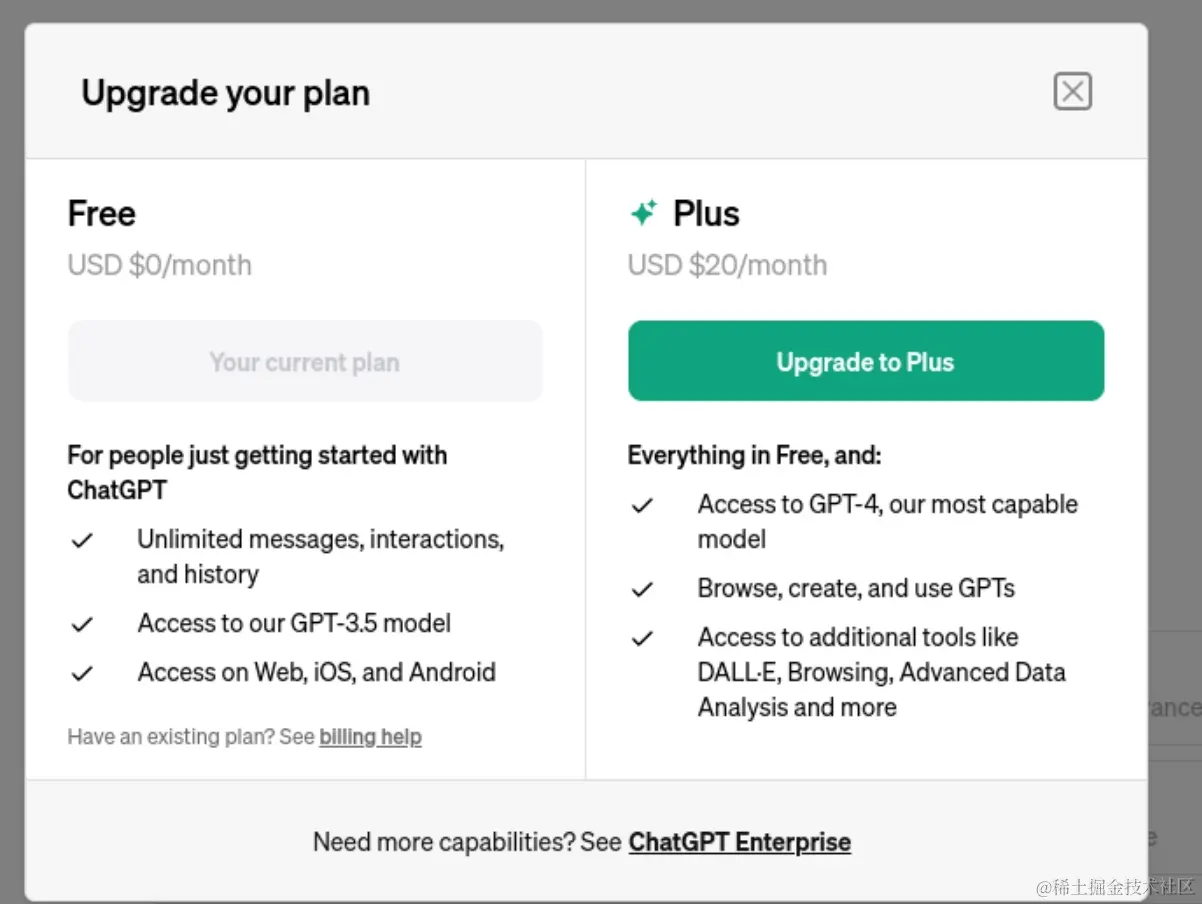
Task: Click checkmark beside GPT-3.5 model access
Action: (82, 624)
